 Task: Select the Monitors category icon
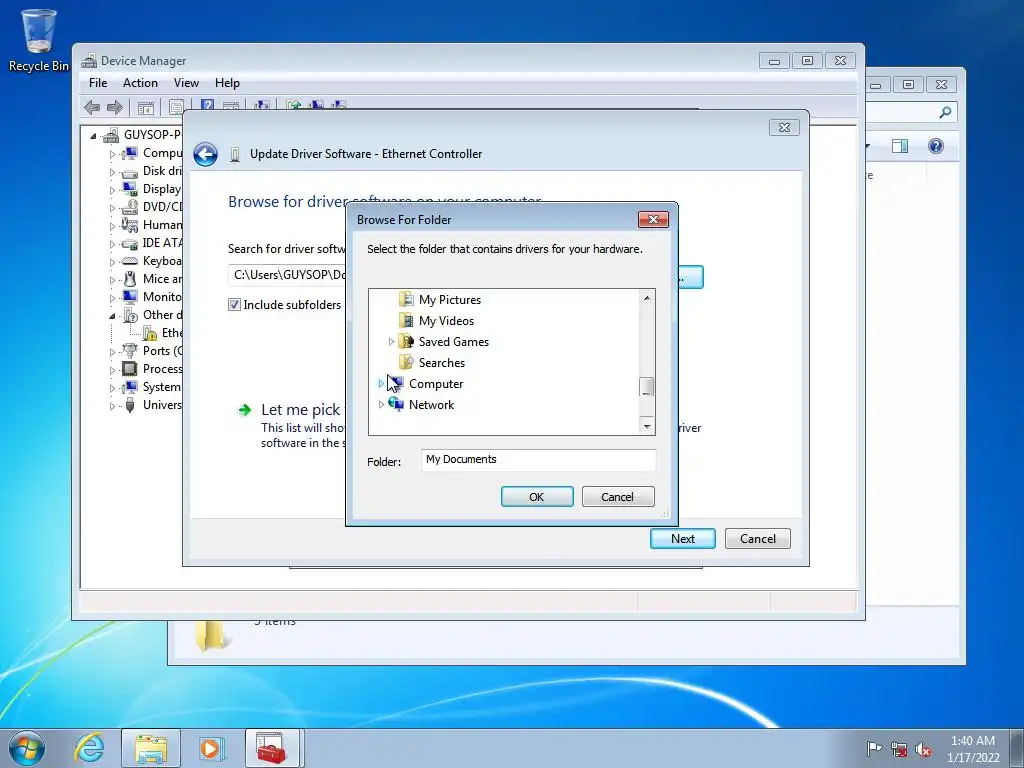coord(130,297)
